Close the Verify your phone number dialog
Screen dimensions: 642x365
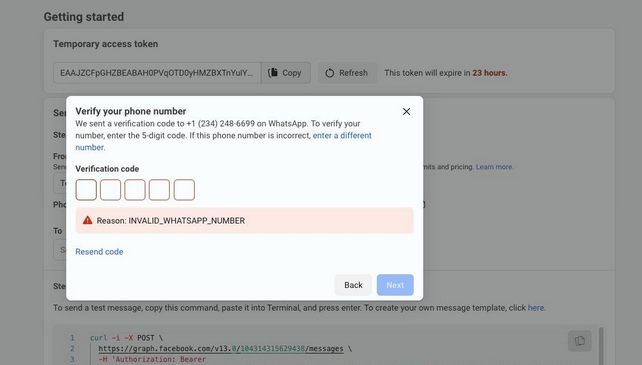406,111
